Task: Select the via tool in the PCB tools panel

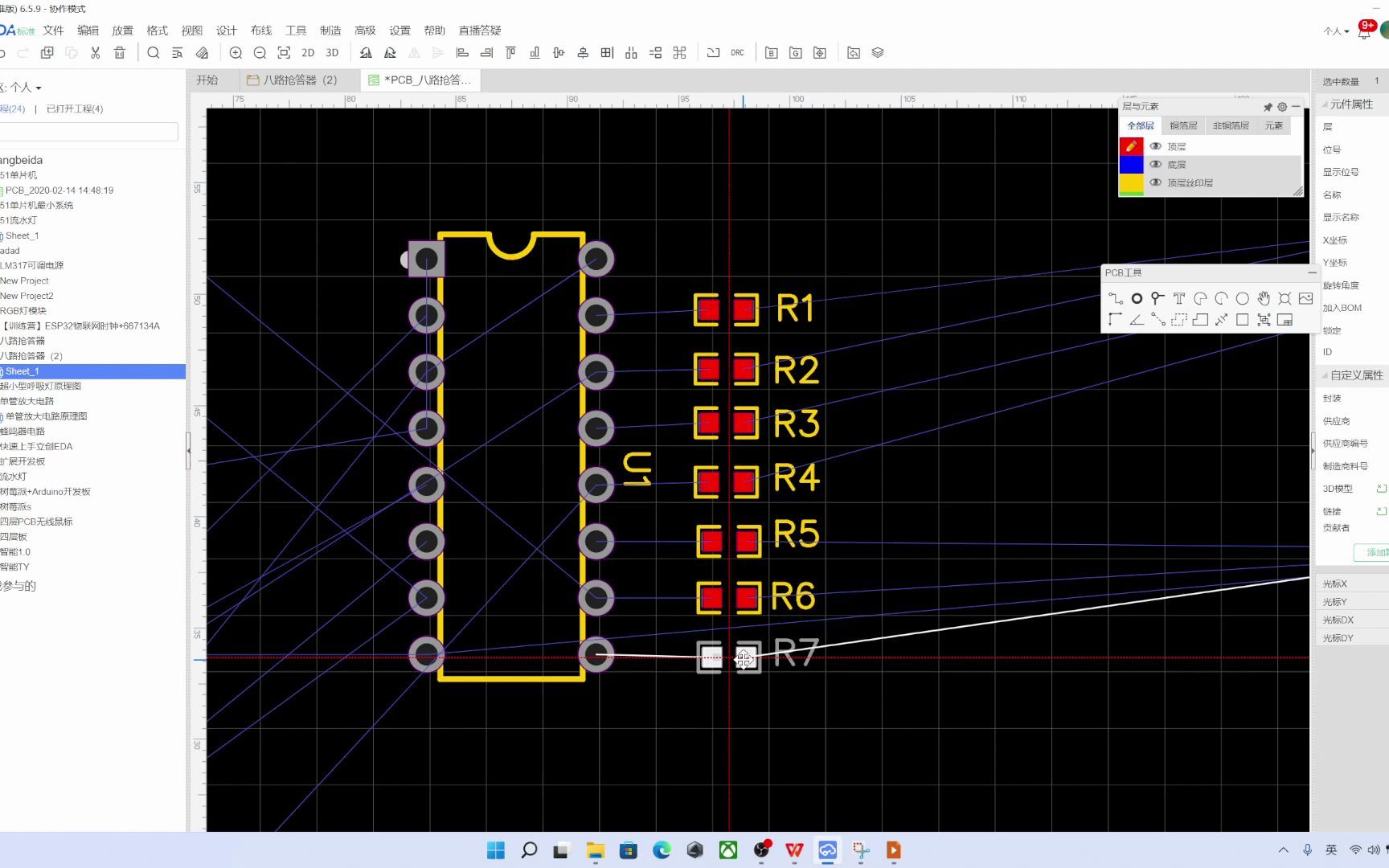Action: pyautogui.click(x=1137, y=297)
